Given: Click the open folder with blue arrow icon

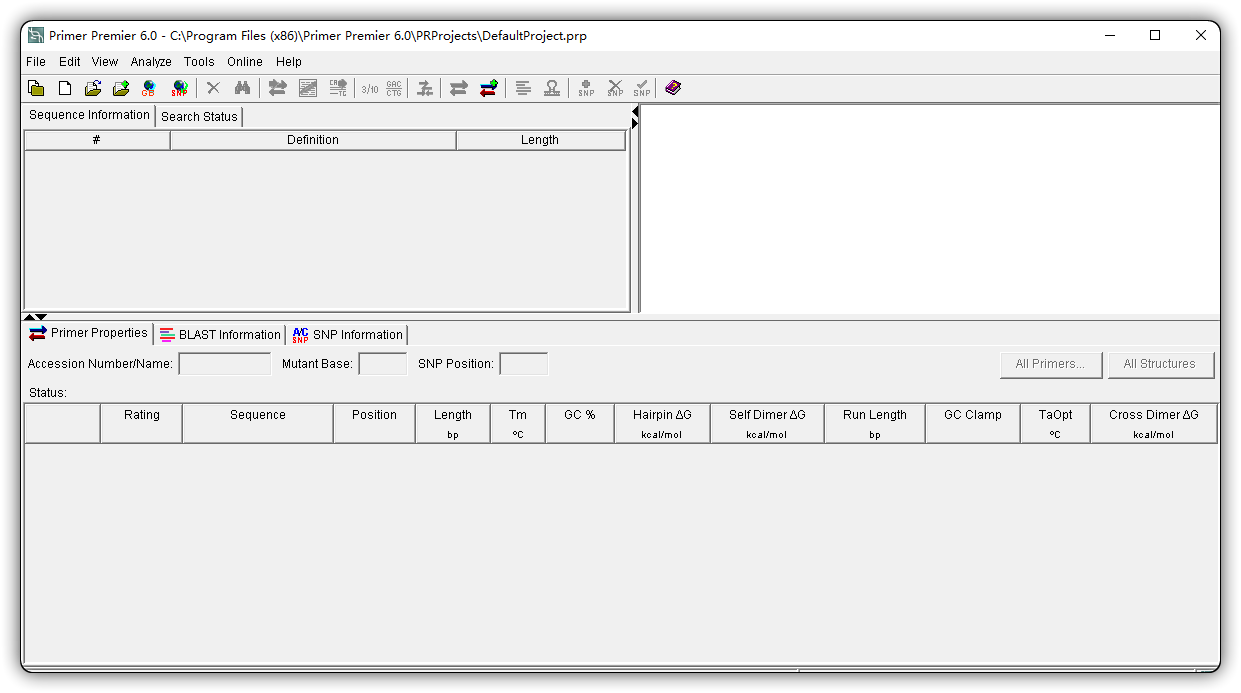Looking at the screenshot, I should (93, 88).
